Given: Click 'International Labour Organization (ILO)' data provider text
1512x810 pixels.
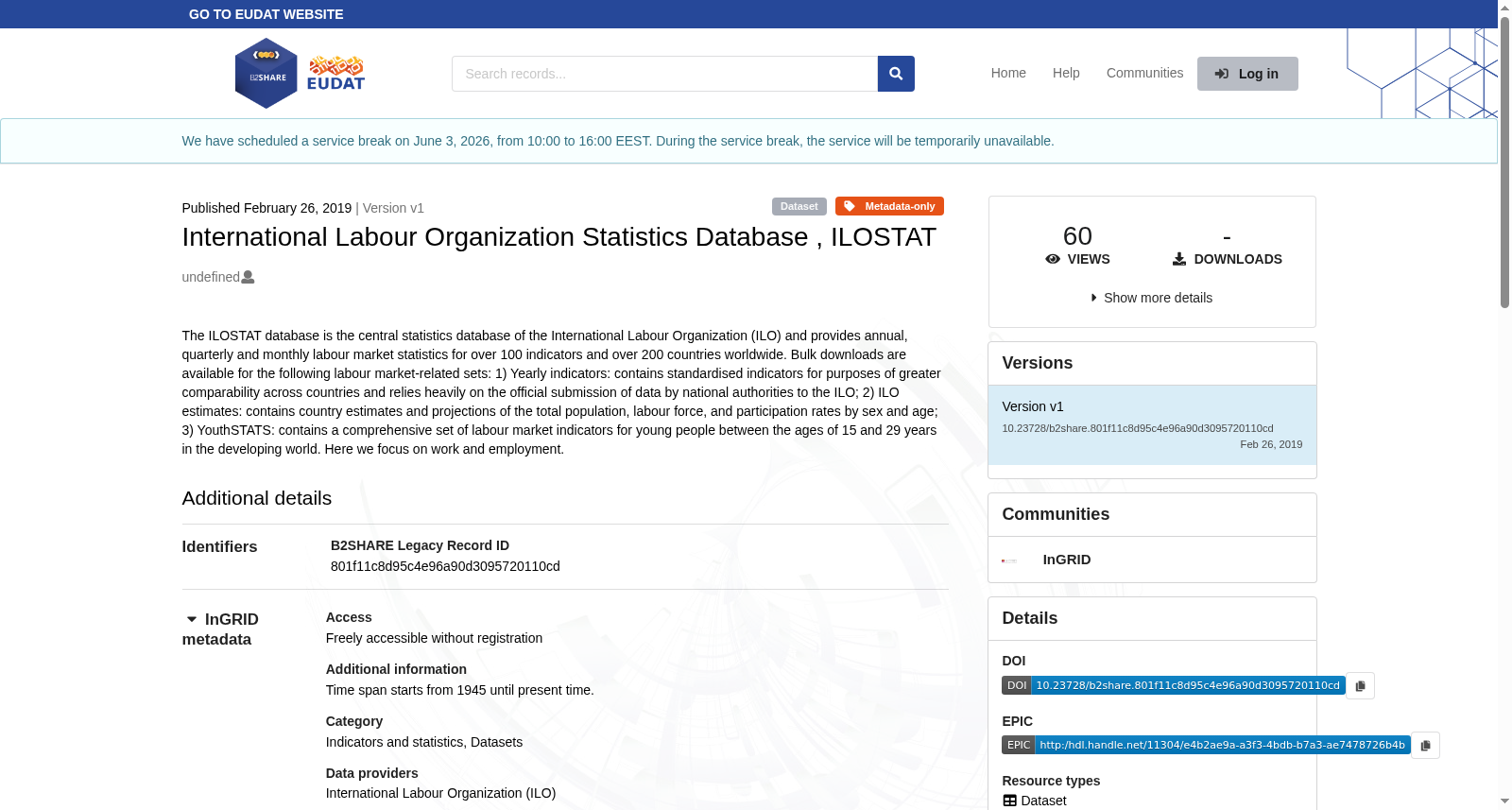Looking at the screenshot, I should [440, 793].
